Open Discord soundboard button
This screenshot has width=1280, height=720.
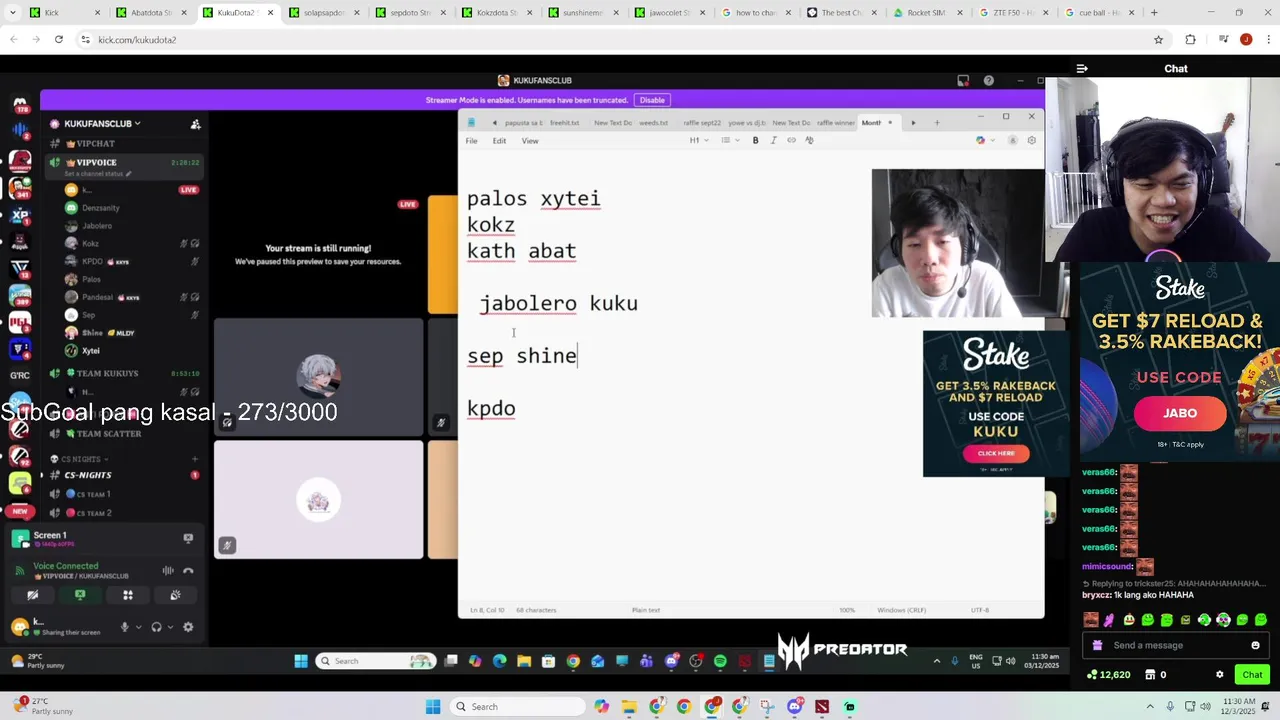tap(175, 595)
